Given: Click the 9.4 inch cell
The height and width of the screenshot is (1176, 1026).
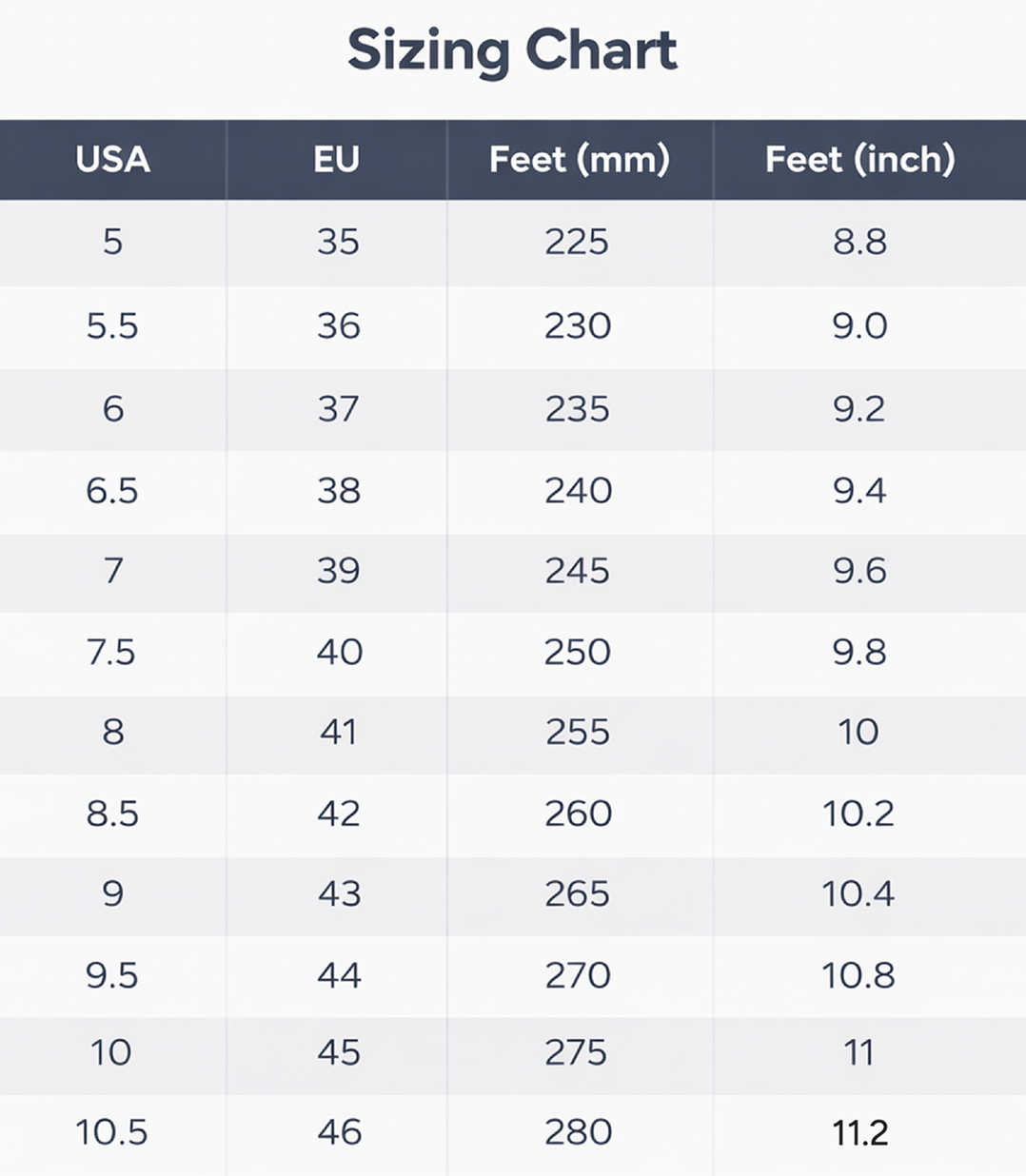Looking at the screenshot, I should (x=858, y=491).
